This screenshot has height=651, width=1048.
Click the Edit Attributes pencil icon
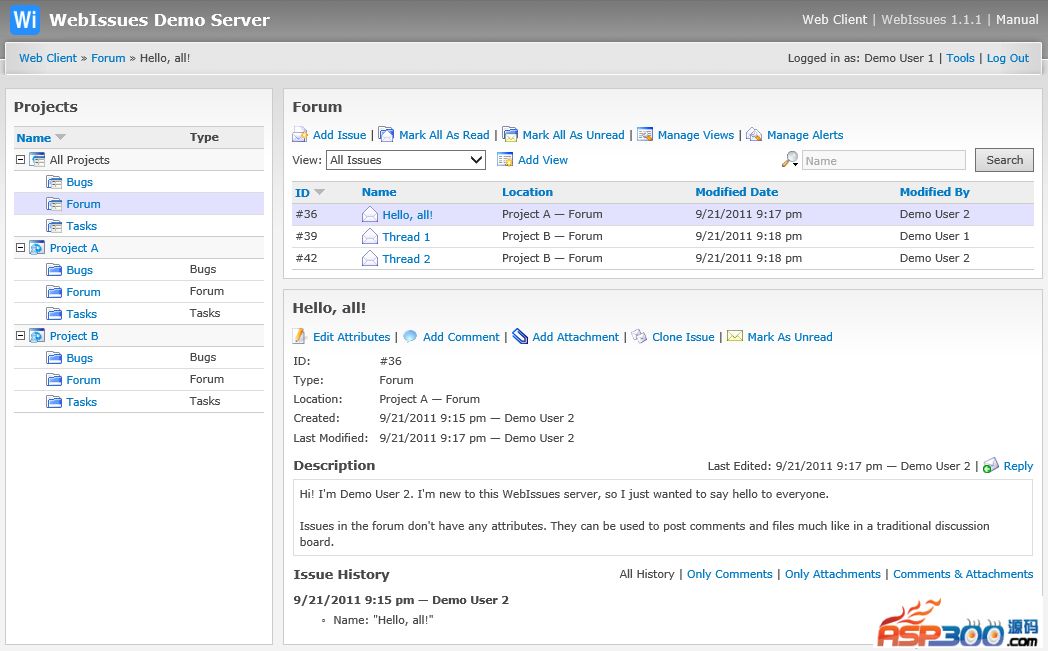pyautogui.click(x=300, y=337)
